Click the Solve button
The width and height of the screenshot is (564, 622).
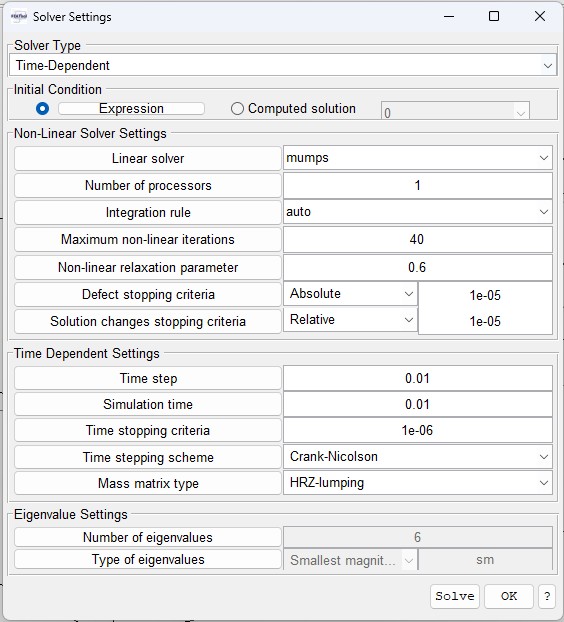click(x=455, y=596)
